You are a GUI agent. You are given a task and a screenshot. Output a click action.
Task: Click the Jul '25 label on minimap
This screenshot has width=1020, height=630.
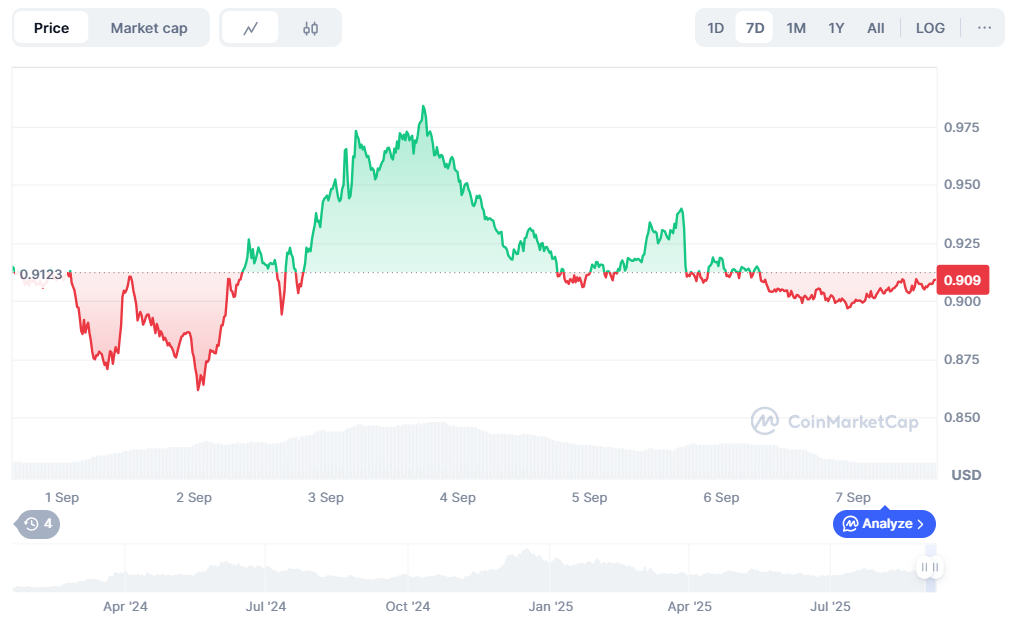pos(830,607)
